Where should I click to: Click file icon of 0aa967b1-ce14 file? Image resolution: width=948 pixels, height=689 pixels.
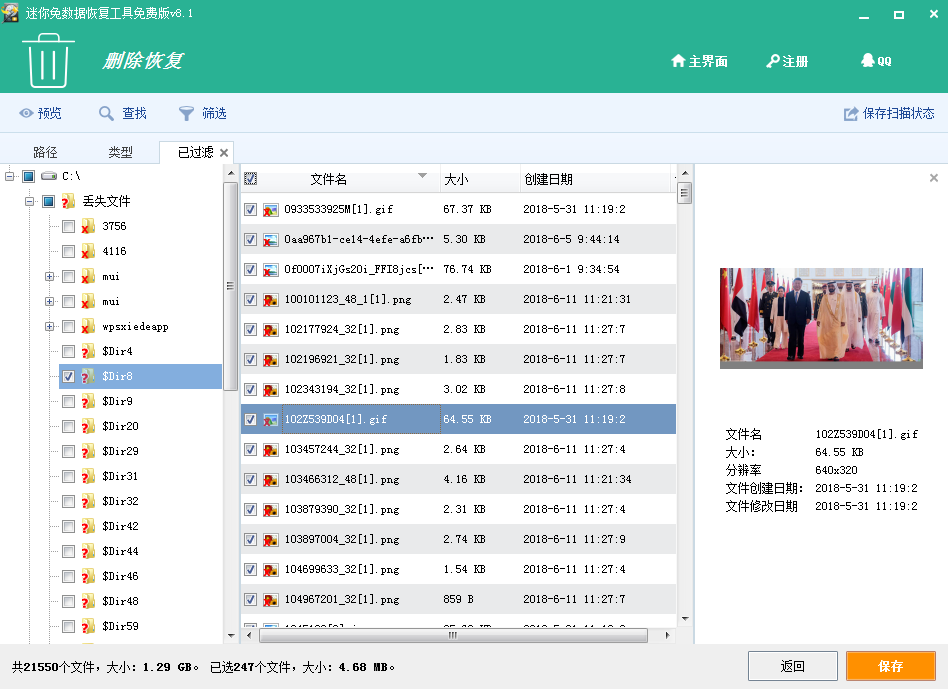270,239
